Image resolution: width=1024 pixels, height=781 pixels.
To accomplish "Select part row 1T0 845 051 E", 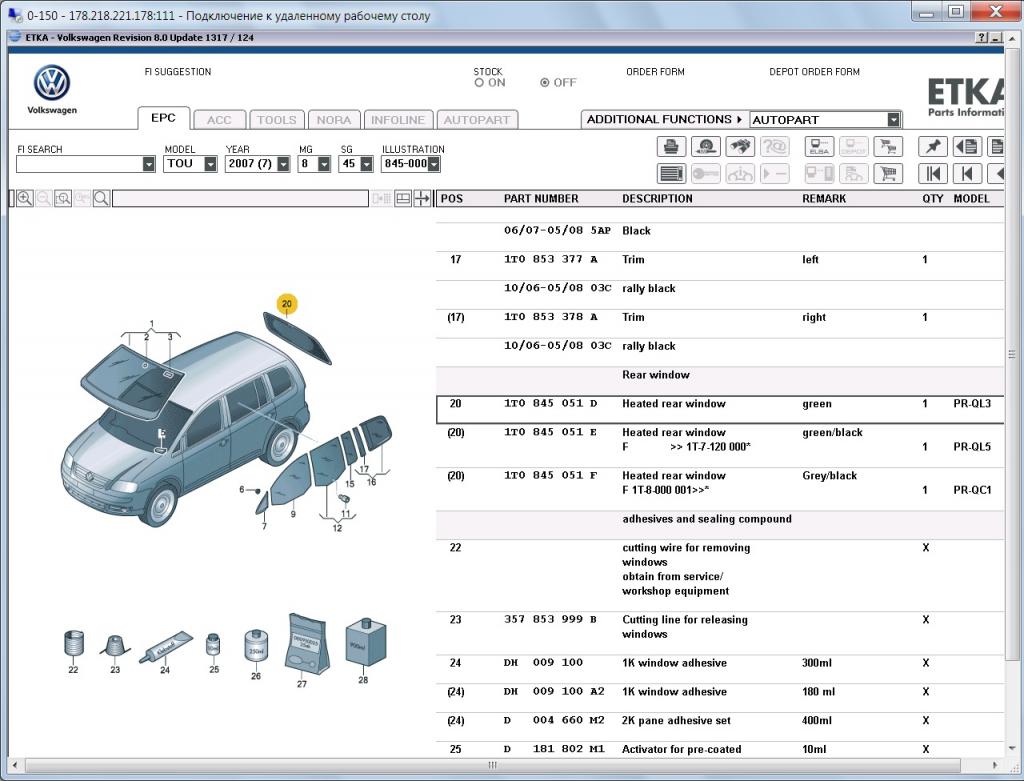I will (x=720, y=445).
